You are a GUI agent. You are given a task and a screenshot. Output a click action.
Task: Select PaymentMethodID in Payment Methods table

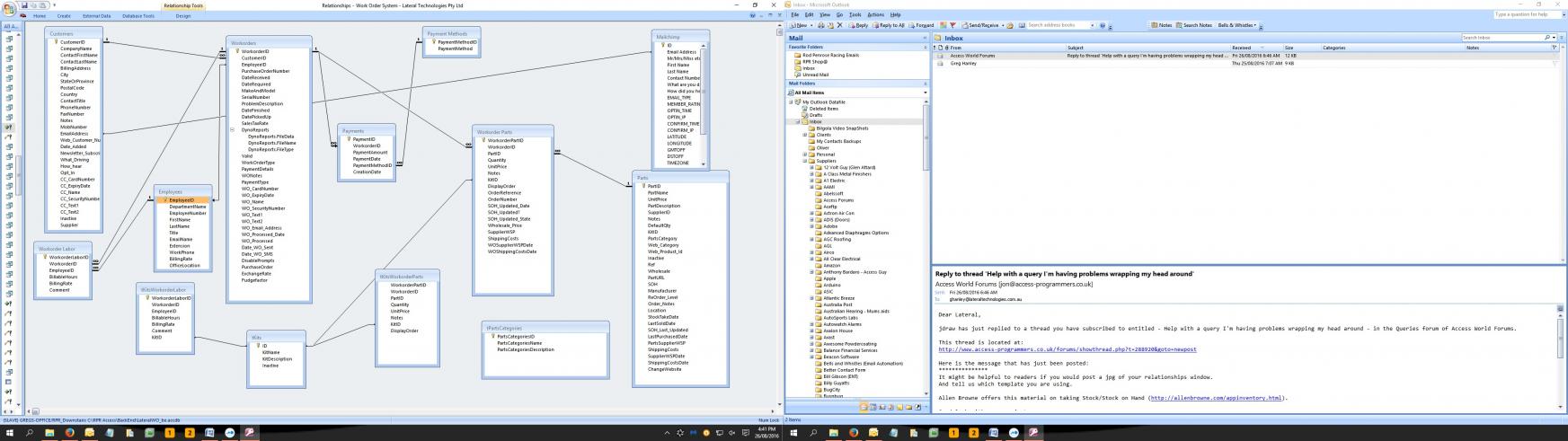[x=457, y=42]
